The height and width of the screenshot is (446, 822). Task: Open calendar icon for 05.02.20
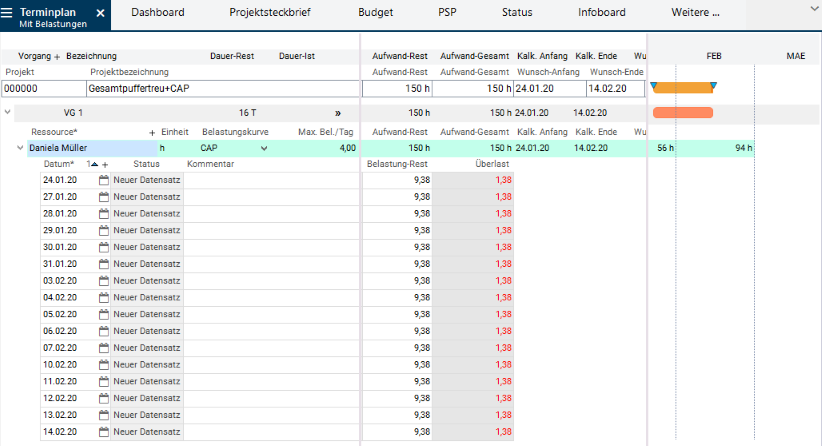pos(104,314)
